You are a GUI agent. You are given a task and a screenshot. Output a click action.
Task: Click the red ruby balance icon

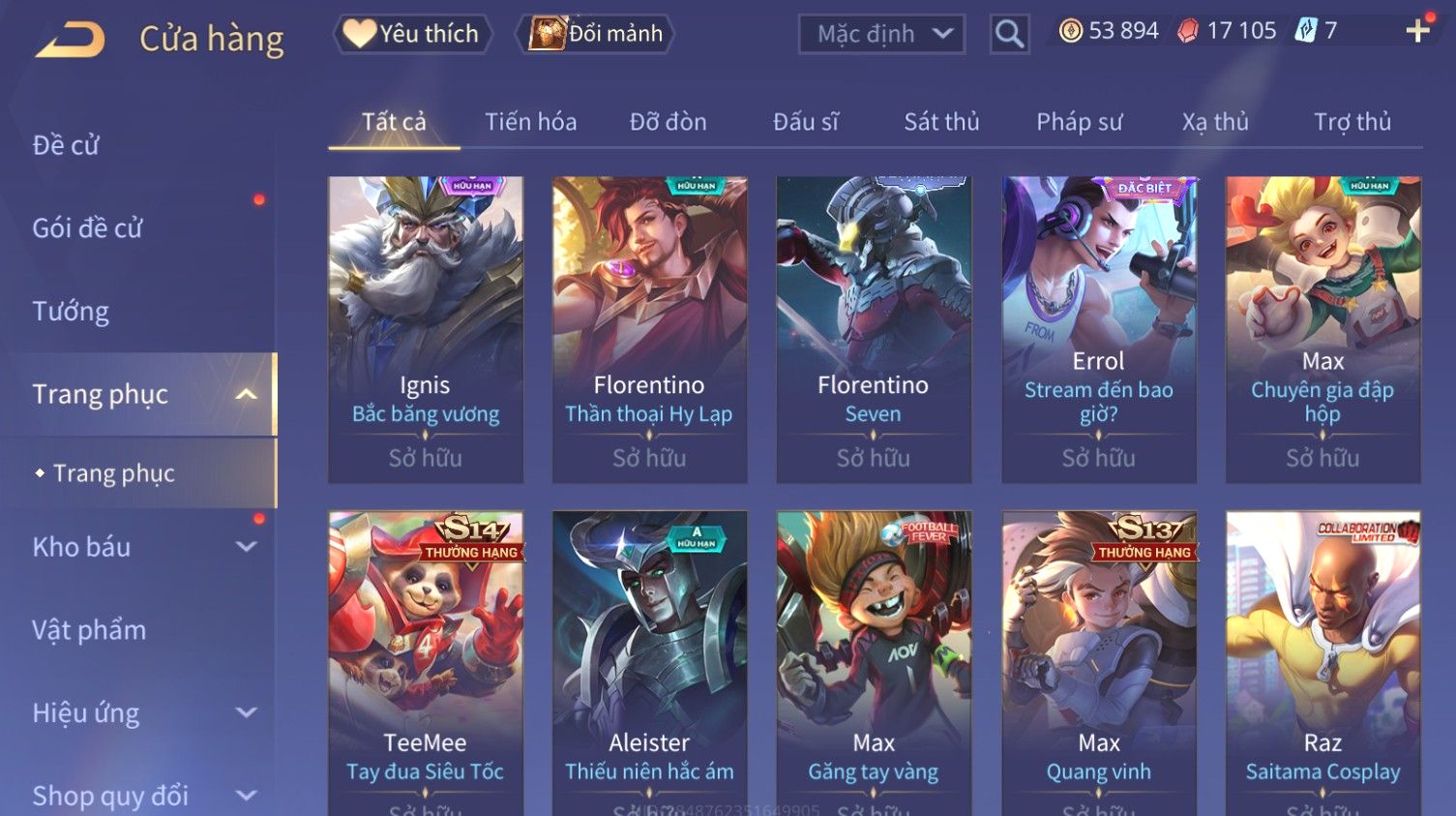coord(1188,32)
